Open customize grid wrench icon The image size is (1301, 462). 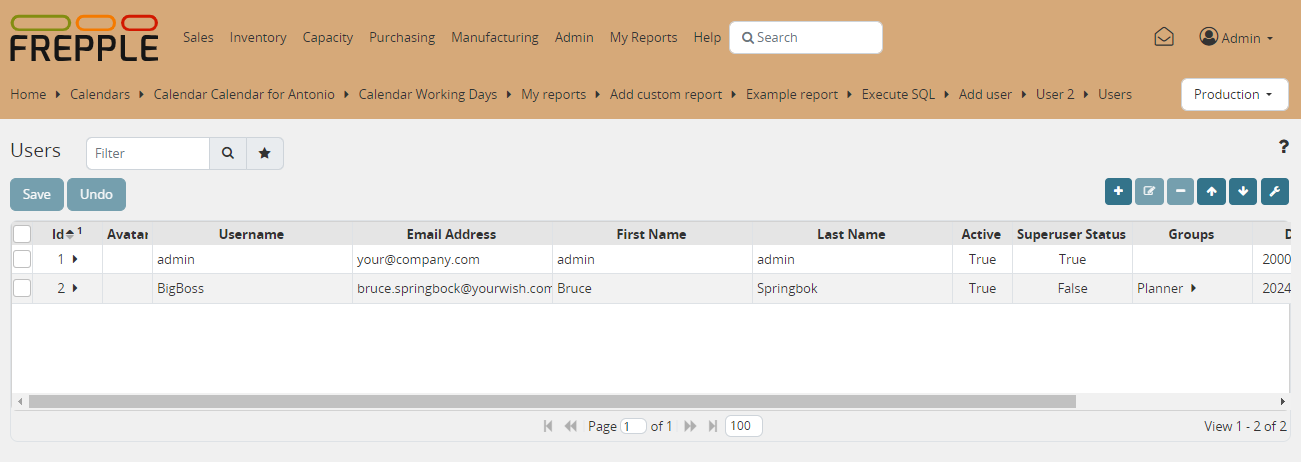pyautogui.click(x=1274, y=191)
